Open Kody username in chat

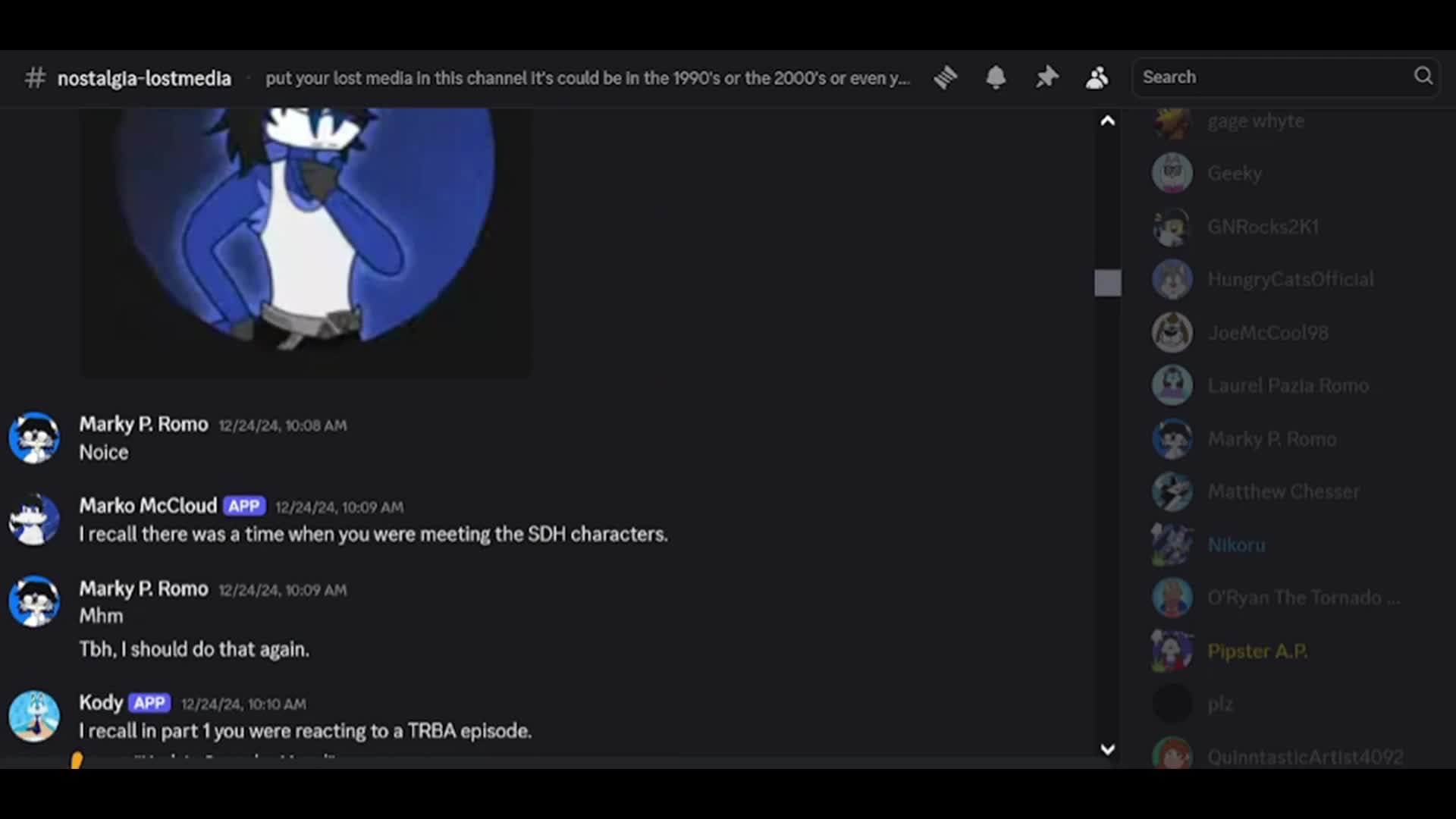[101, 703]
